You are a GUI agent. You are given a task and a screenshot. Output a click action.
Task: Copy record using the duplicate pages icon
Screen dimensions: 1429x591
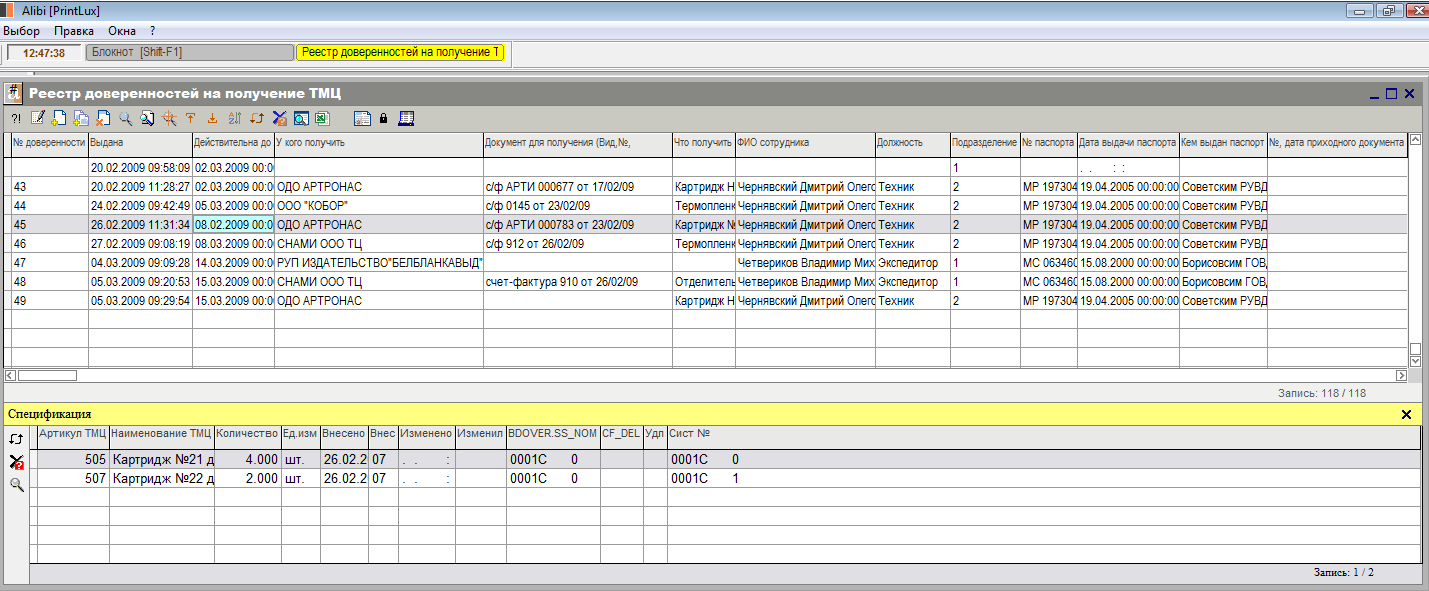coord(80,119)
